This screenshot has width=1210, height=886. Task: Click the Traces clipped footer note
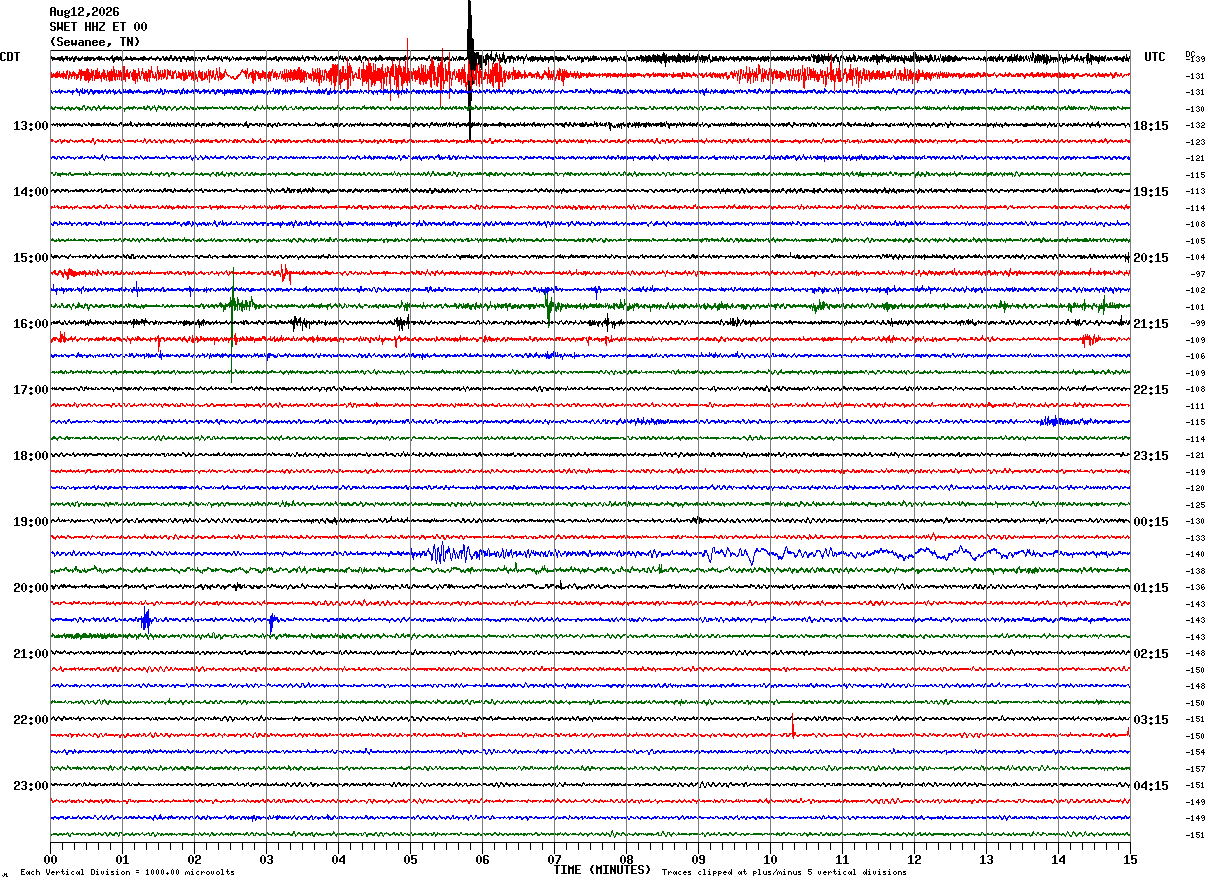tap(784, 873)
